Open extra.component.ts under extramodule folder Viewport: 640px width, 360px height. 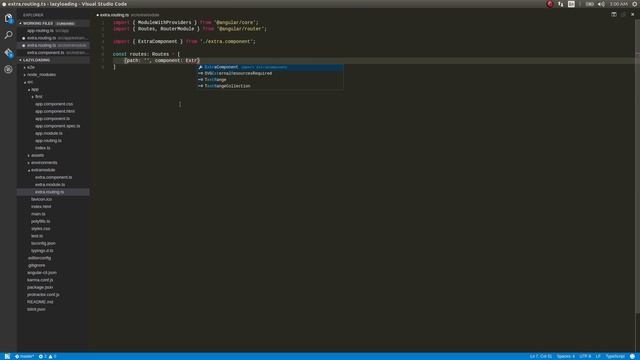coord(53,178)
